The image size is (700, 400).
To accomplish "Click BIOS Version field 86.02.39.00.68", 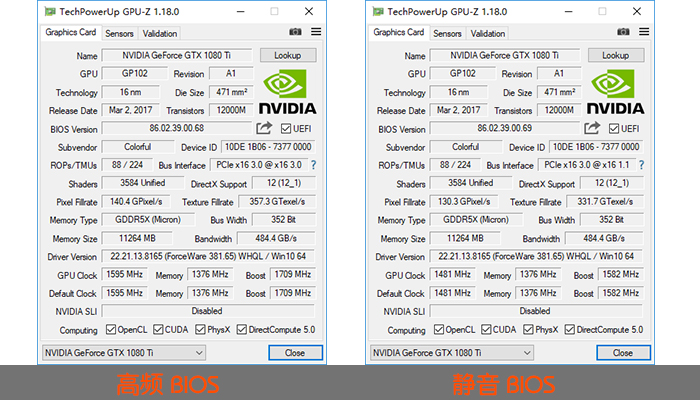I will tap(177, 129).
